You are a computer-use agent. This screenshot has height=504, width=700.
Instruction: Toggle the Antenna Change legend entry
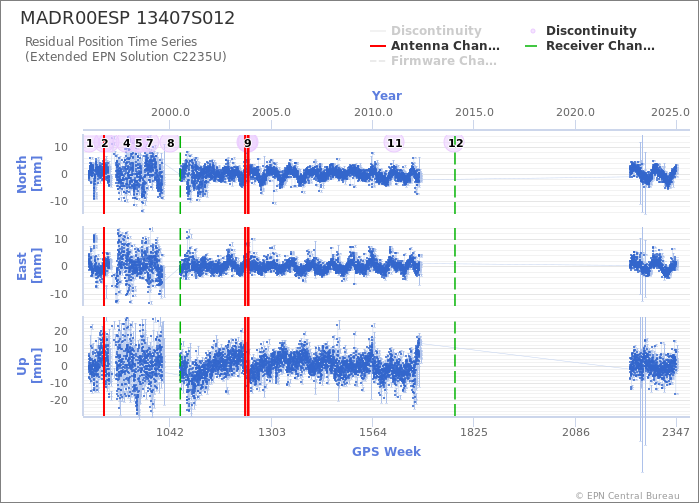point(435,46)
